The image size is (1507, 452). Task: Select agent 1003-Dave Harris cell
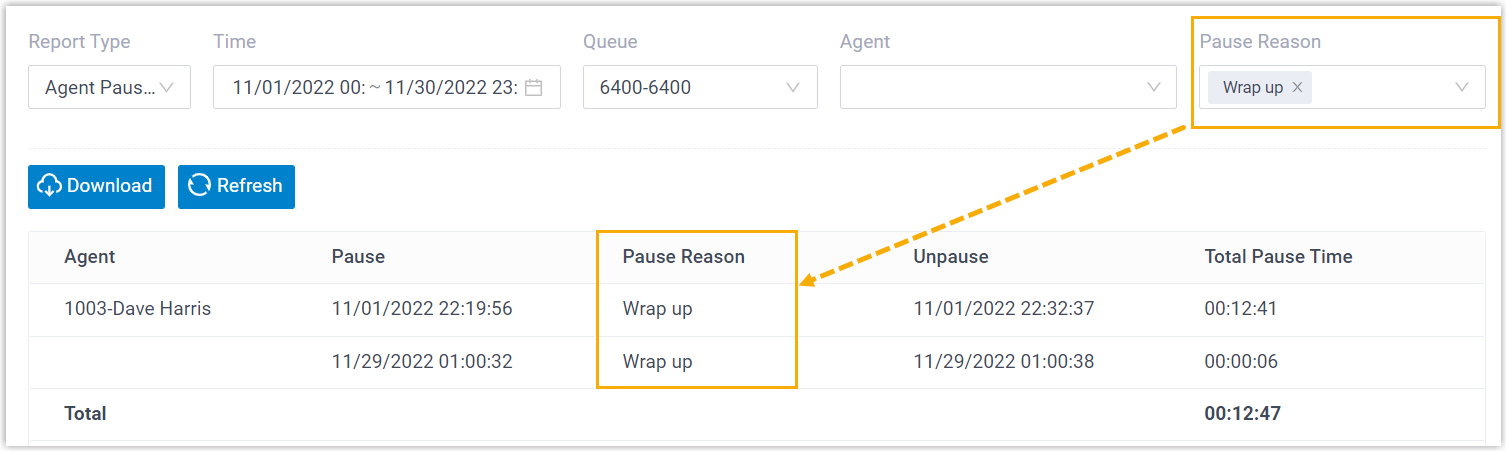[137, 309]
